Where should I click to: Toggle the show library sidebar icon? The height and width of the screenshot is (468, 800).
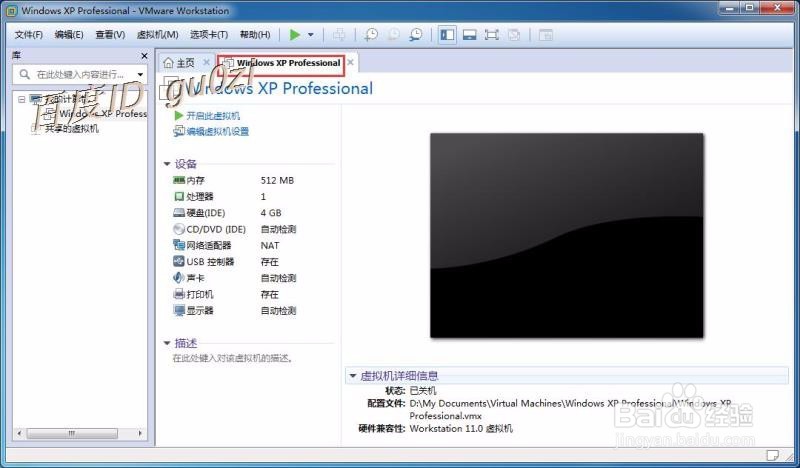(447, 35)
